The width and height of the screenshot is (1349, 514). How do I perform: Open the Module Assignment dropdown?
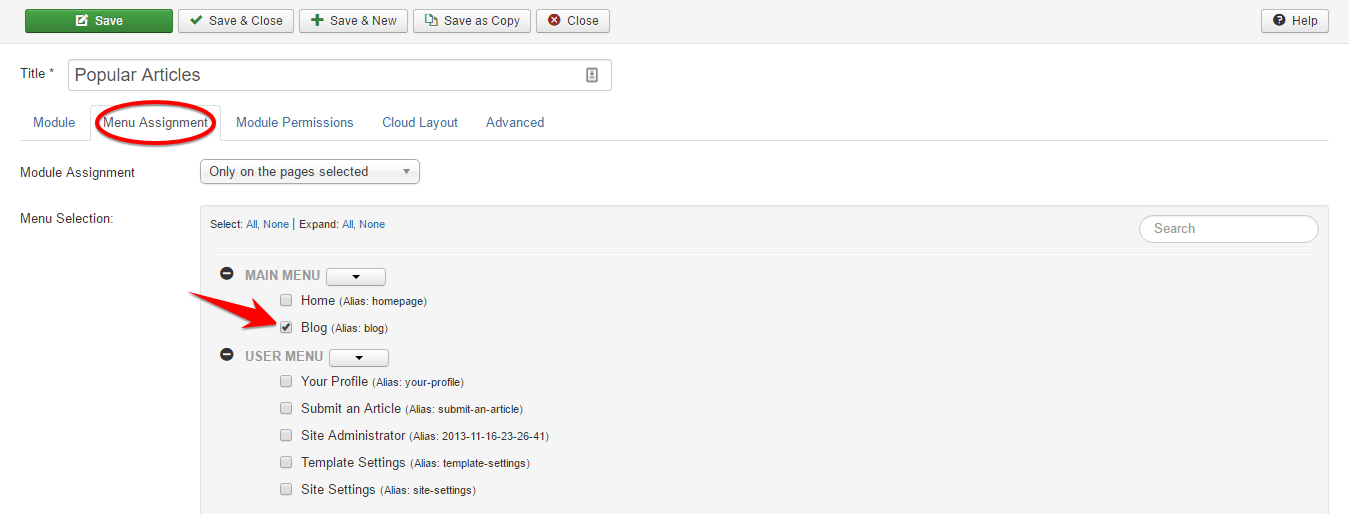(309, 172)
